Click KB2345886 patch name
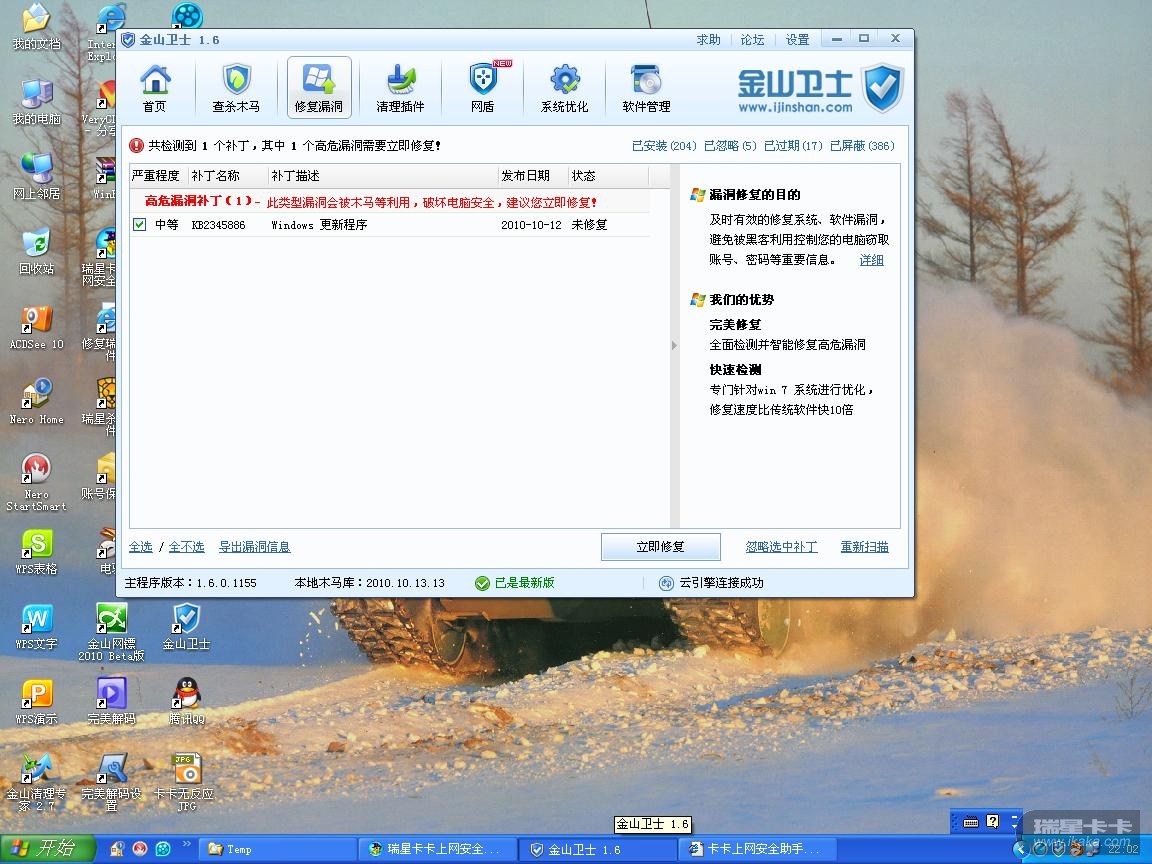Image resolution: width=1152 pixels, height=864 pixels. point(218,225)
